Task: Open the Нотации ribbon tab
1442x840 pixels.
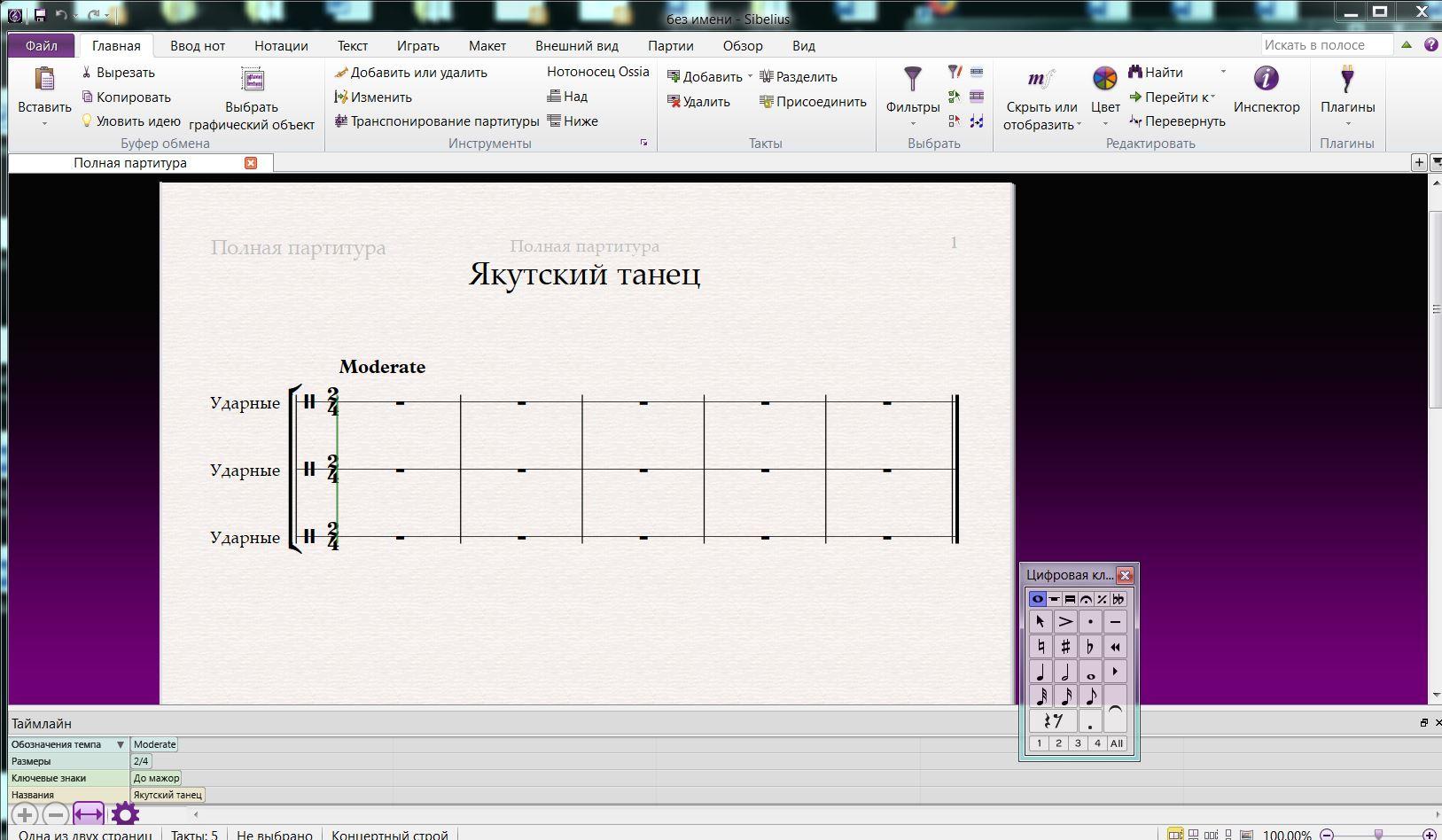Action: click(281, 46)
